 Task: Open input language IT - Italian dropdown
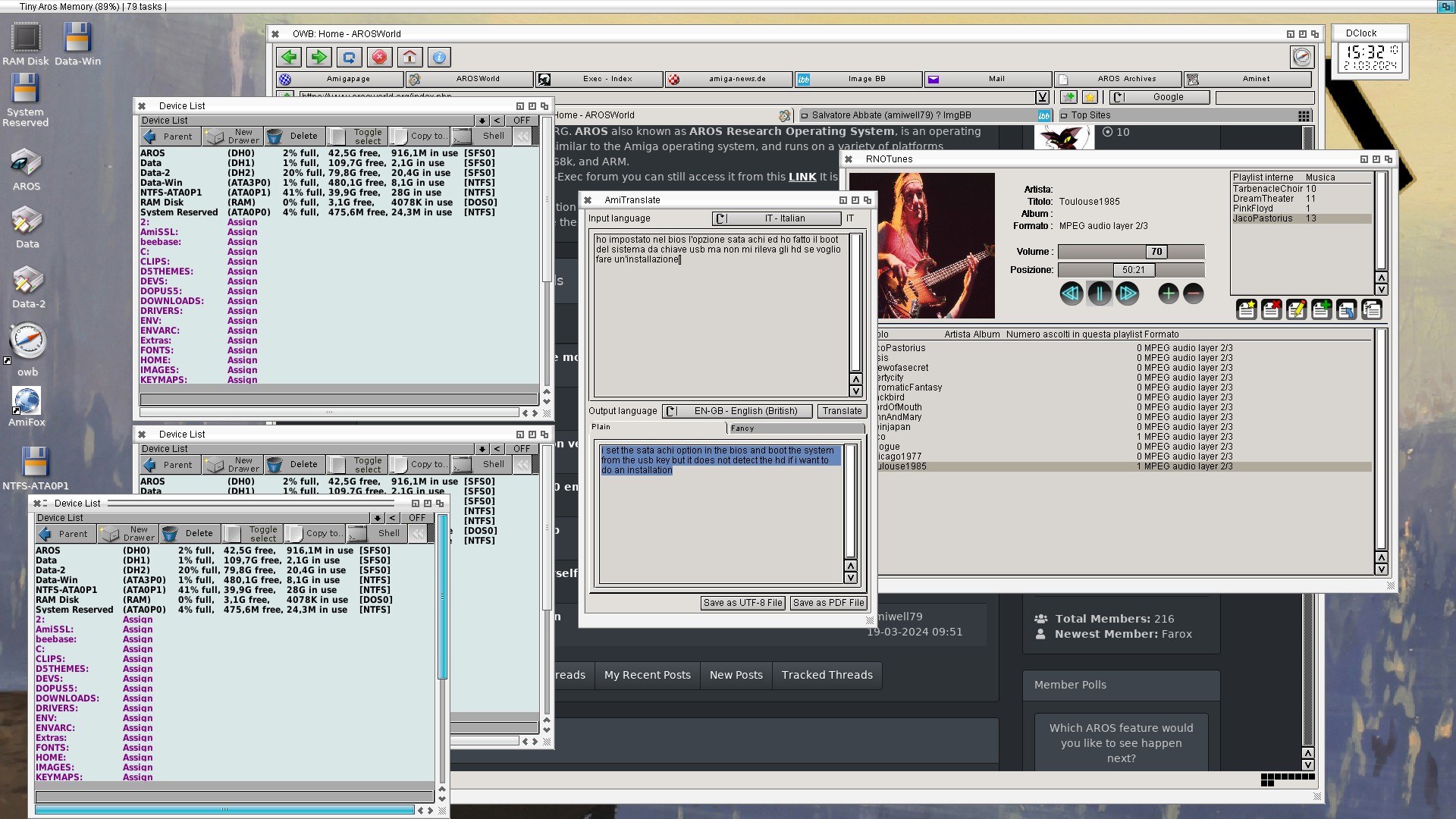tap(777, 218)
